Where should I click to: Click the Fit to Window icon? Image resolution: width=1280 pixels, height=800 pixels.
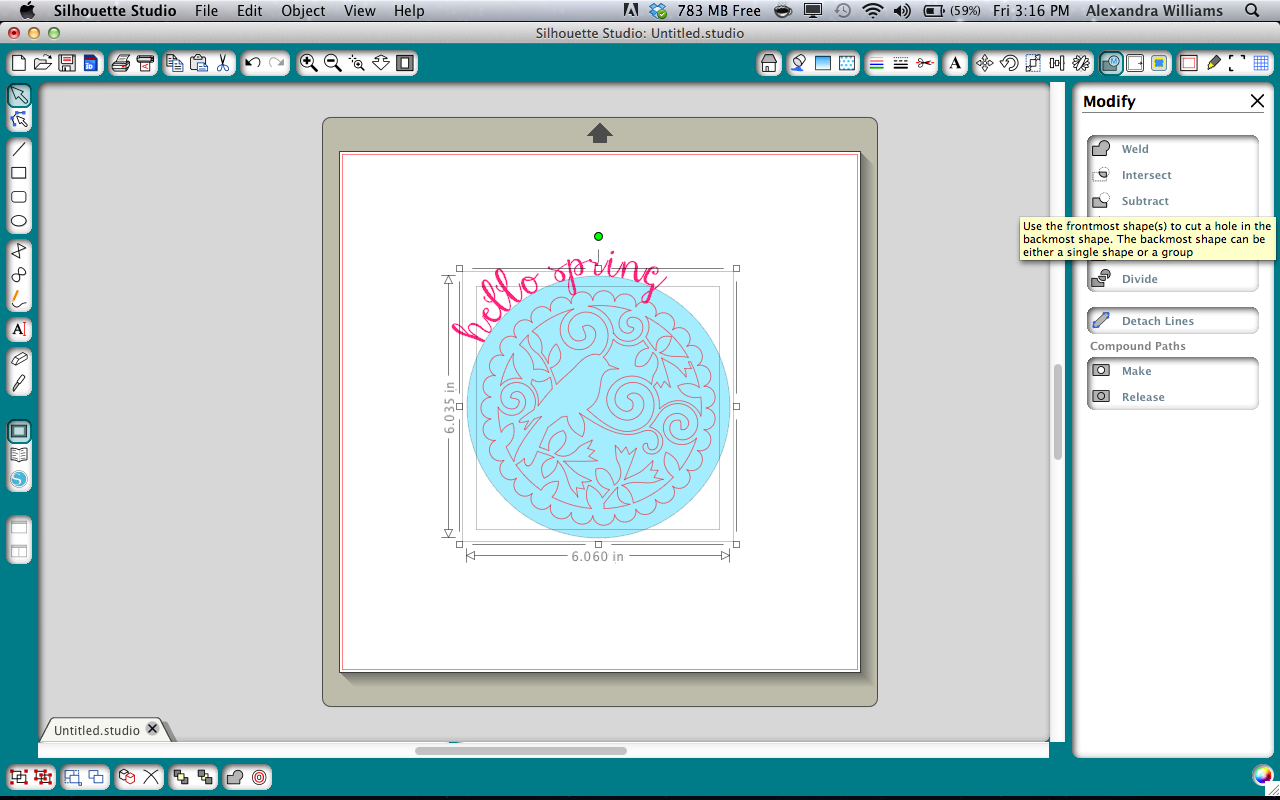405,63
